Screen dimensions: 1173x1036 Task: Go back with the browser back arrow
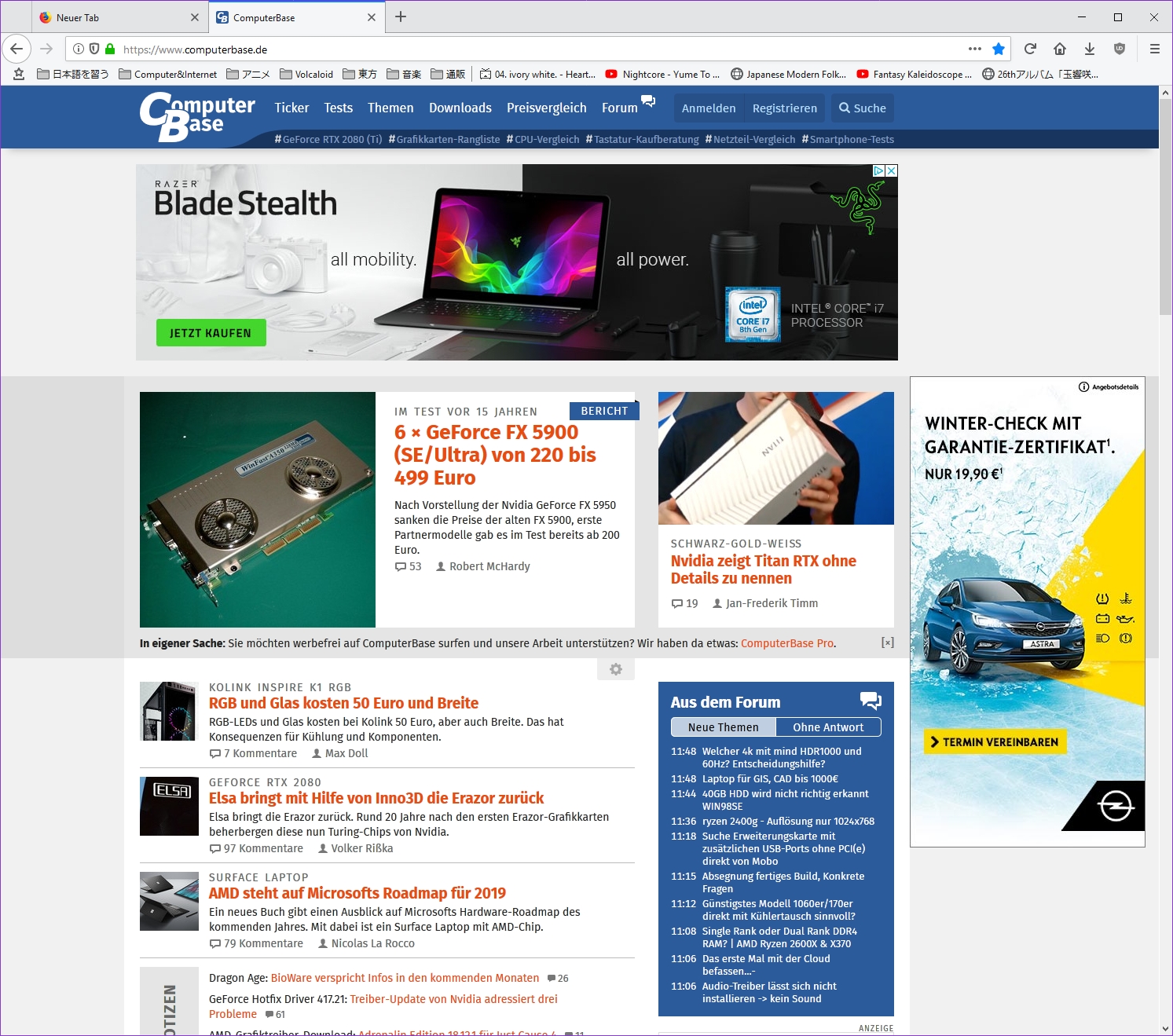pos(16,49)
